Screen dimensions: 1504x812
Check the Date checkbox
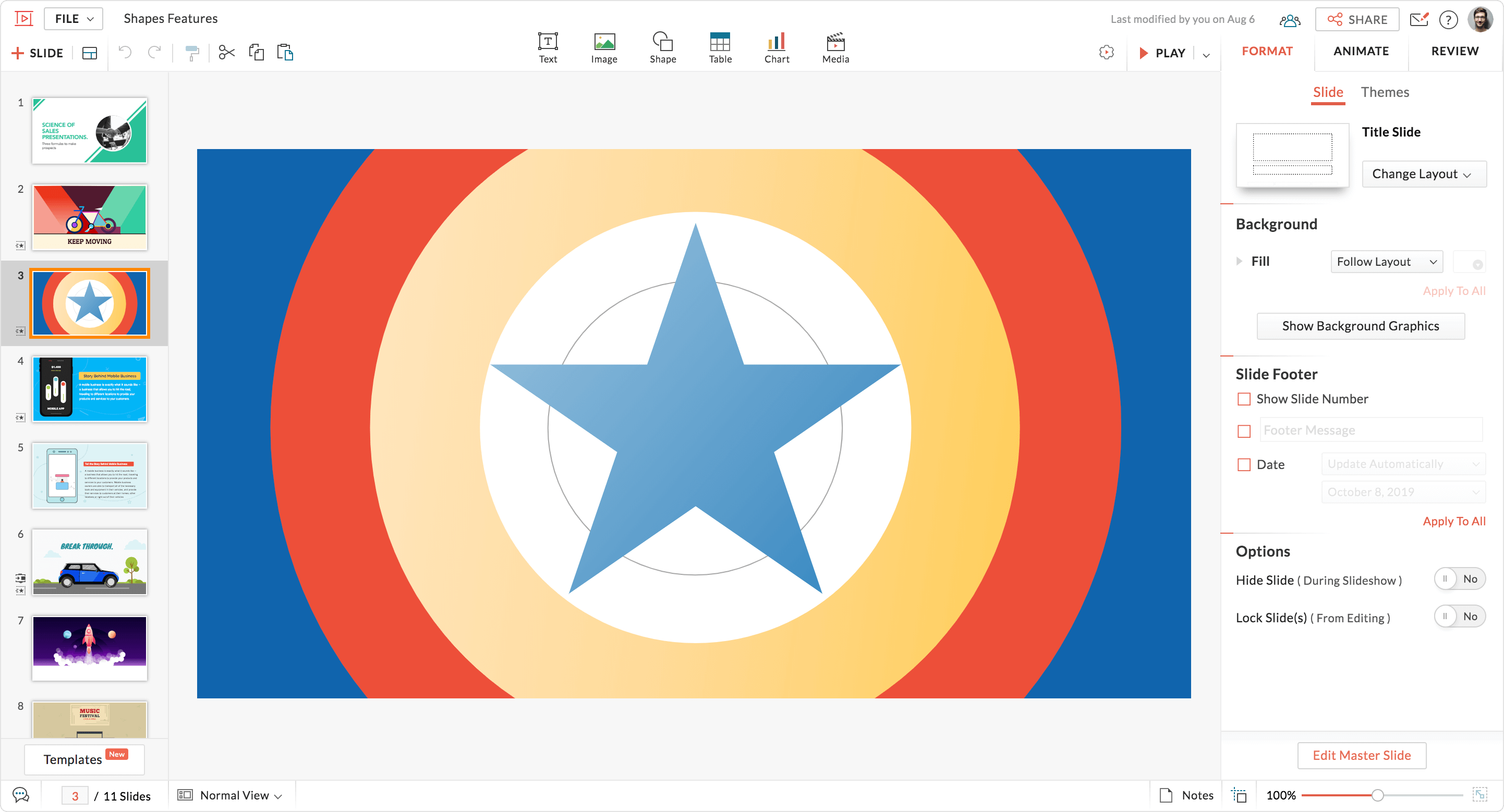click(1244, 465)
